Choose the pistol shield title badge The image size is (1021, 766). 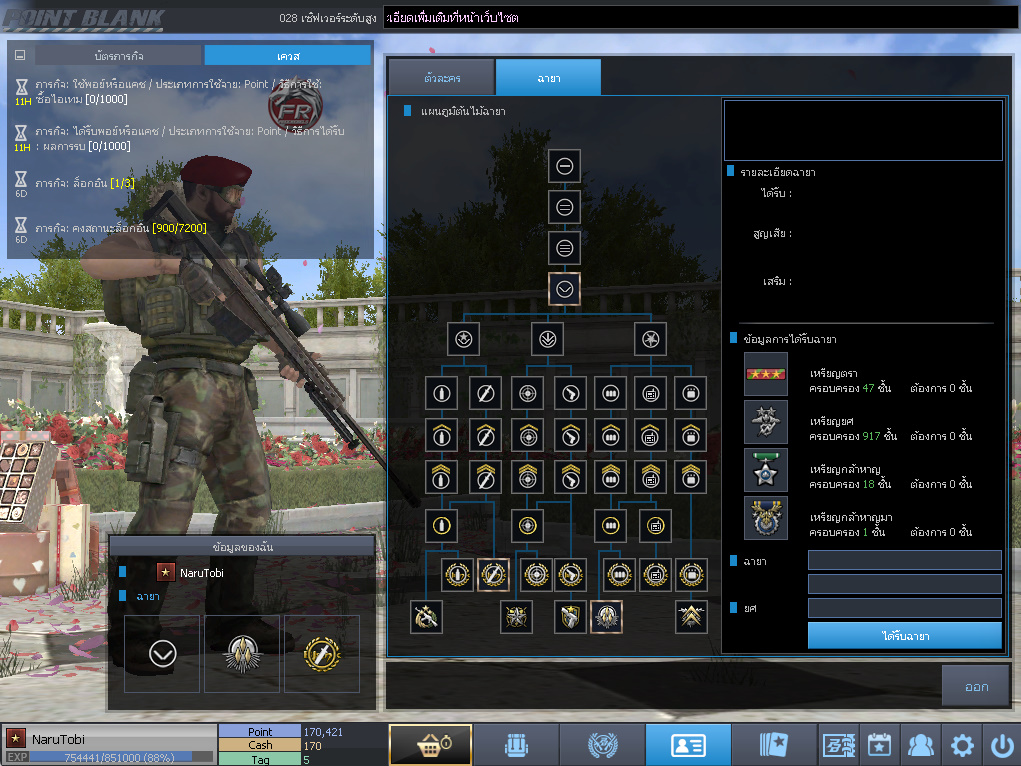tap(570, 617)
